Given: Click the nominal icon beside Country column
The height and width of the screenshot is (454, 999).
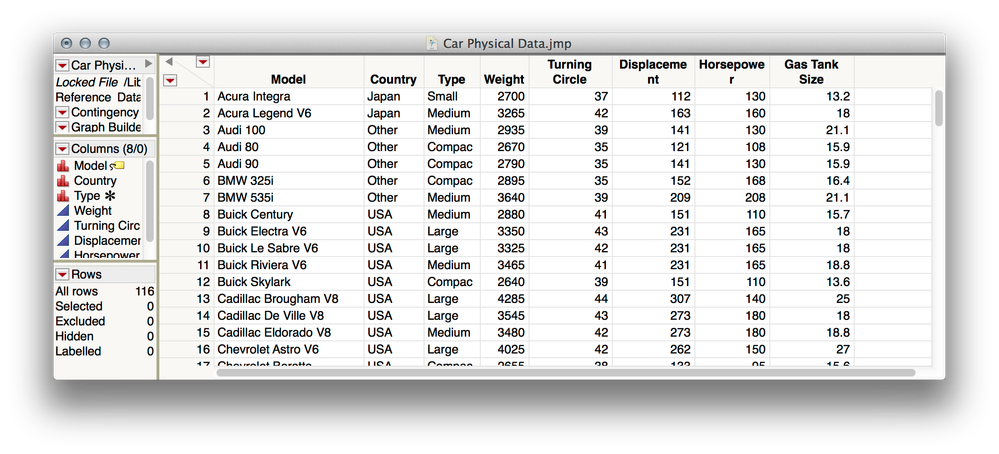Looking at the screenshot, I should (62, 181).
